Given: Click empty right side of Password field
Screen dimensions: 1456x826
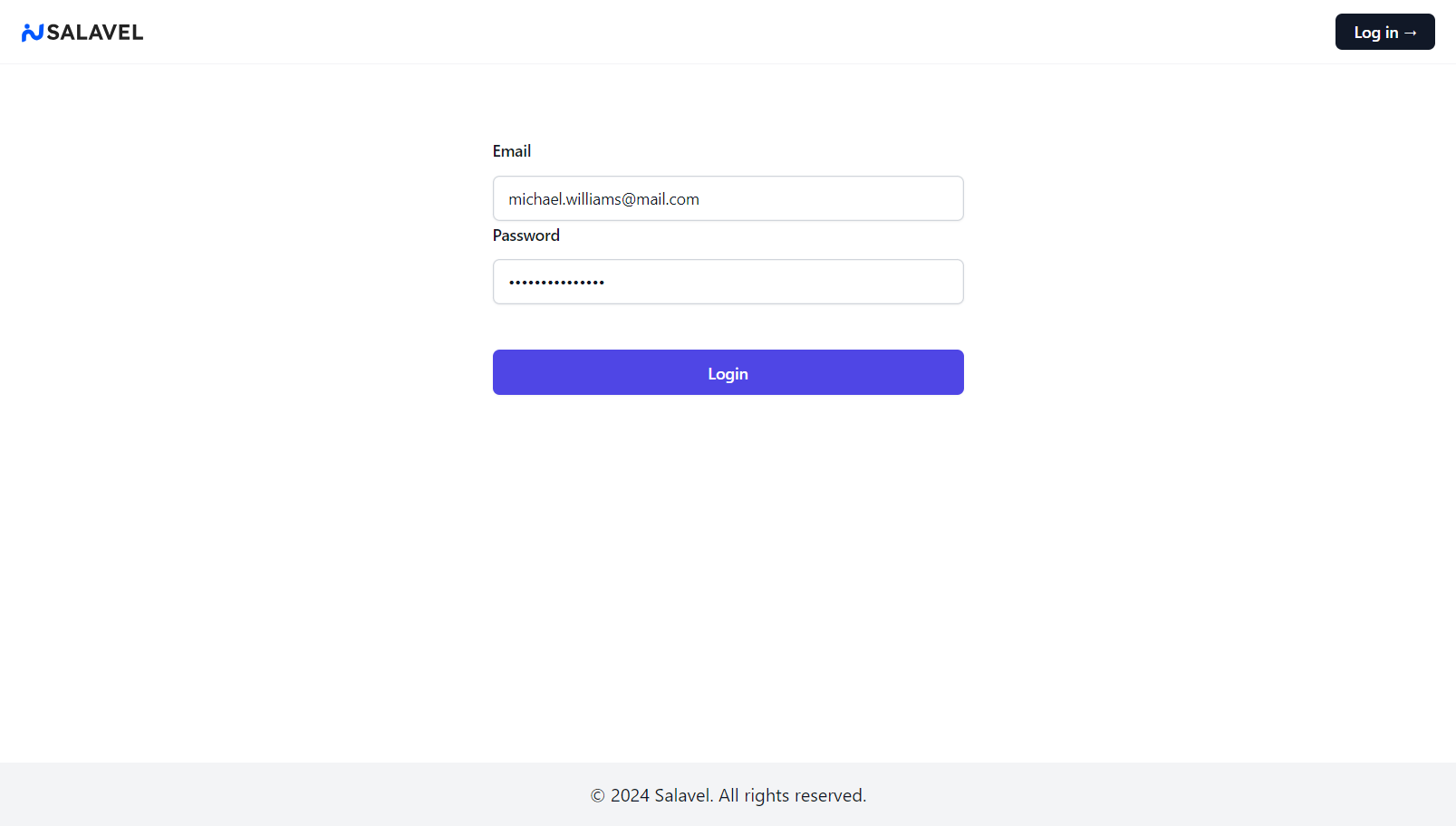Looking at the screenshot, I should coord(815,282).
